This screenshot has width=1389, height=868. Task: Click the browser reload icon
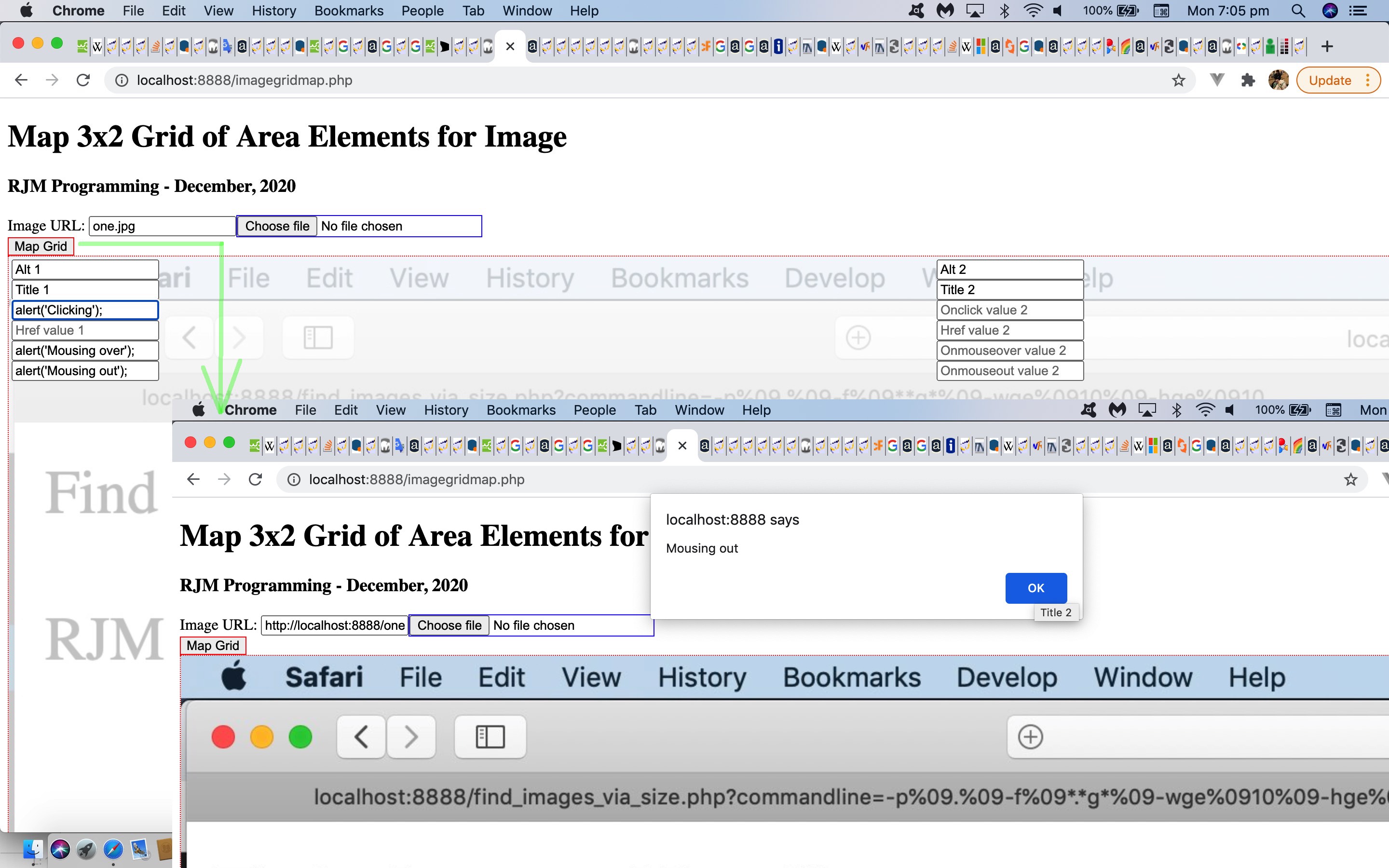coord(83,81)
